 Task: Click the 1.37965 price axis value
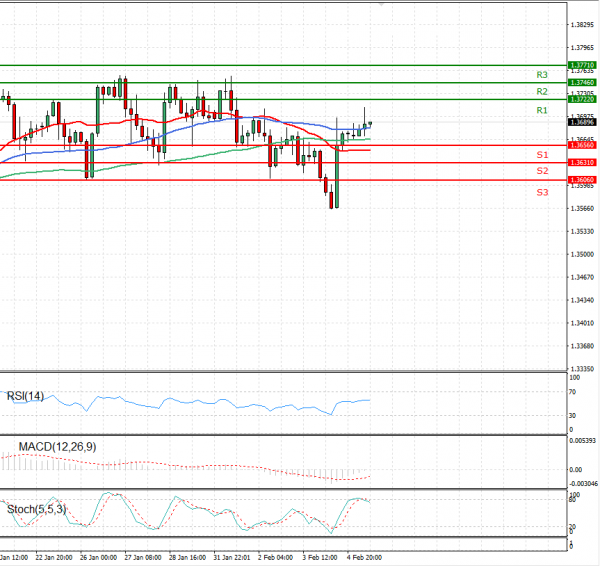[x=582, y=47]
